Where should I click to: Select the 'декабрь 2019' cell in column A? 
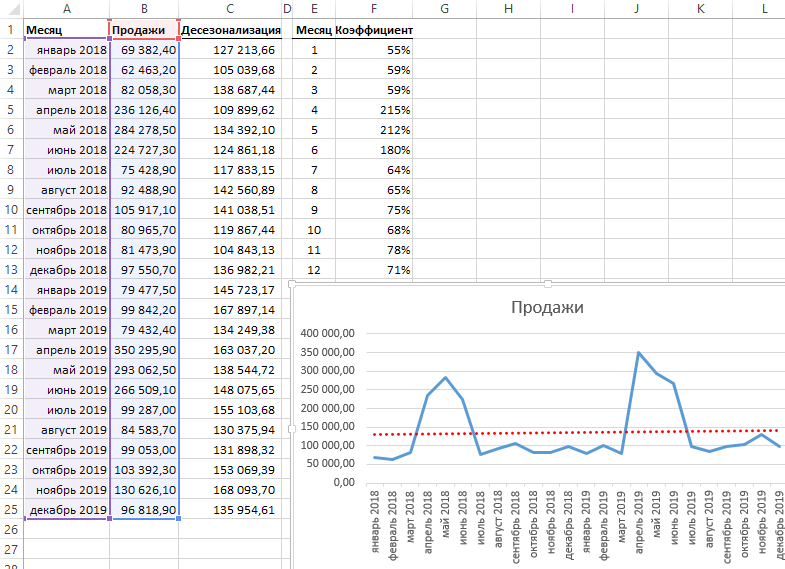(65, 510)
